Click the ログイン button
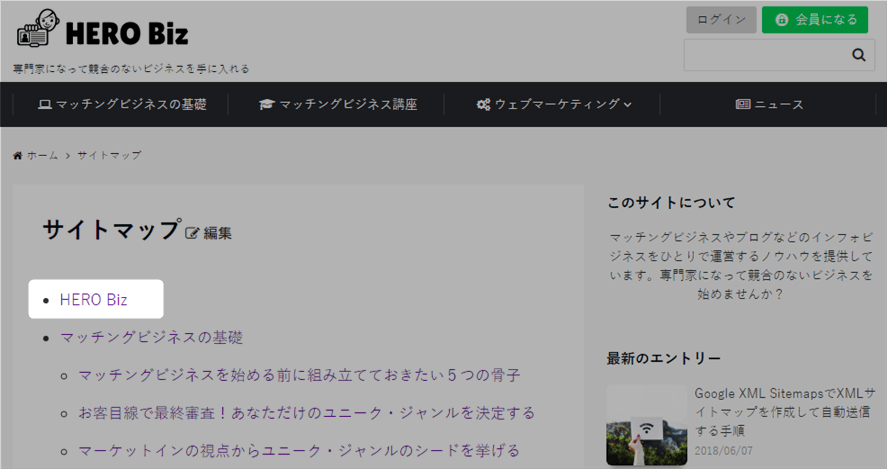The image size is (887, 469). (x=721, y=20)
